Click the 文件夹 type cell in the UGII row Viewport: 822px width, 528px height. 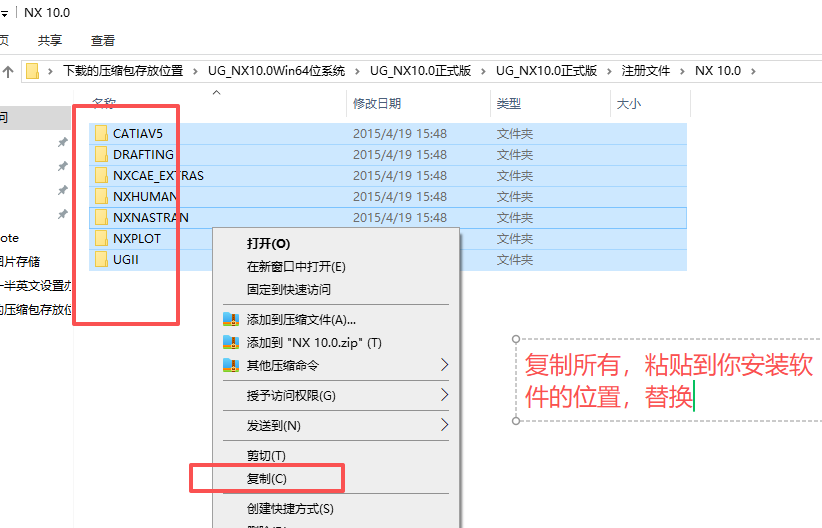pyautogui.click(x=515, y=260)
